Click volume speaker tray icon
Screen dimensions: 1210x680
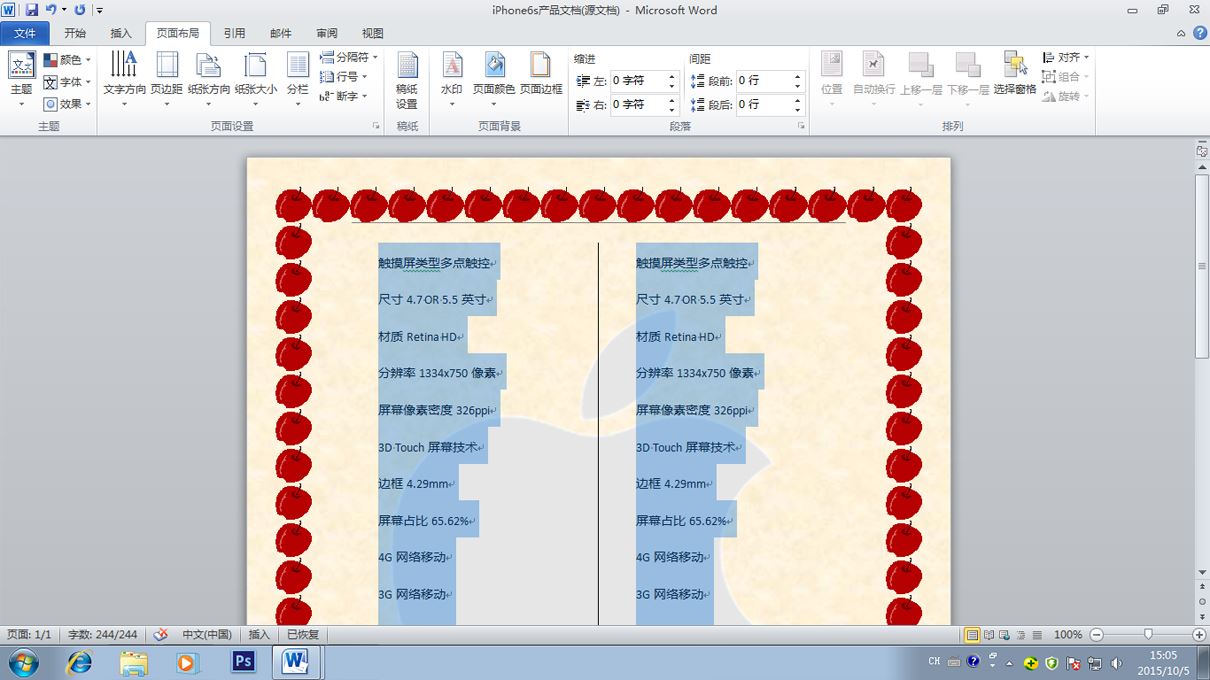pyautogui.click(x=1117, y=662)
